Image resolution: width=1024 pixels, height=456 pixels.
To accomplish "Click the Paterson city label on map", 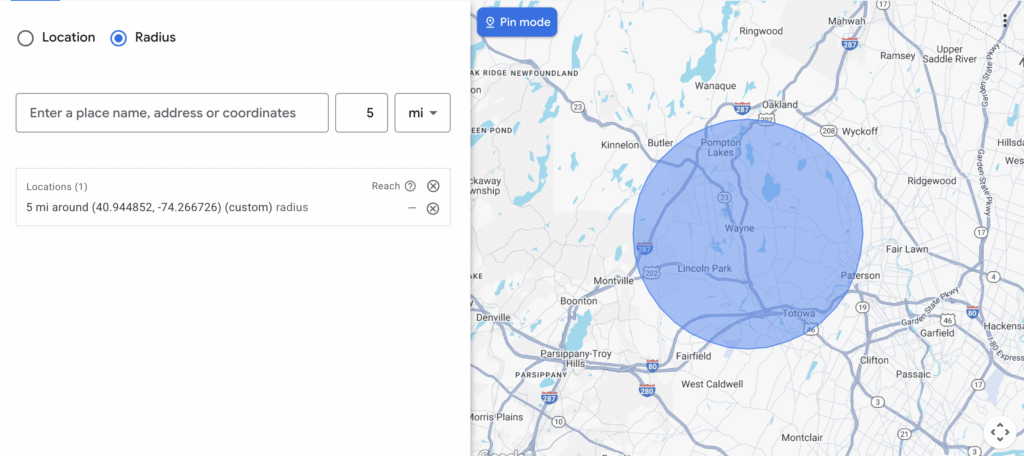I will (x=860, y=275).
